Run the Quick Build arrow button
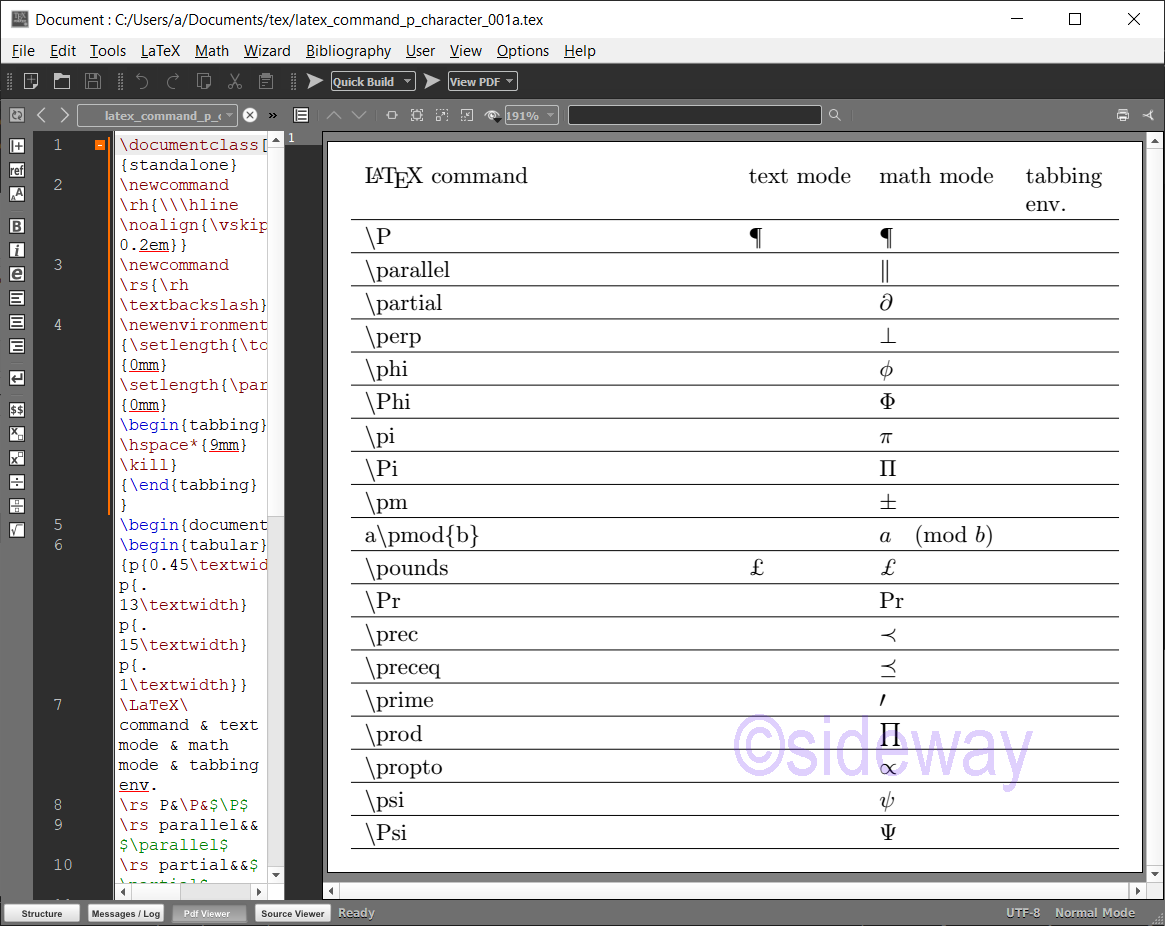The image size is (1165, 926). 315,81
